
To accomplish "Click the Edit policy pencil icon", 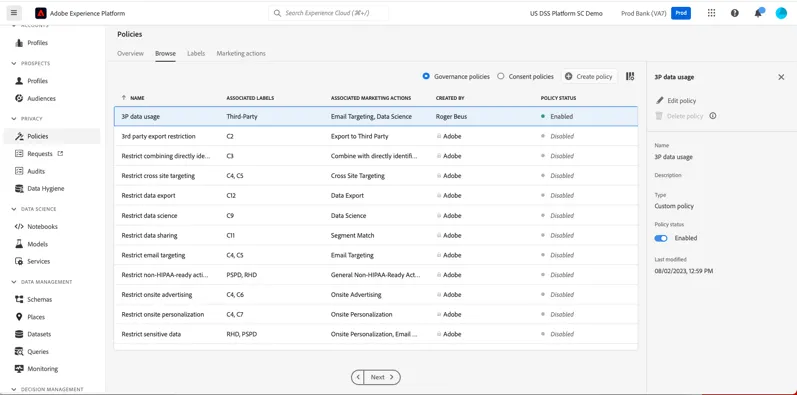I will (x=659, y=101).
